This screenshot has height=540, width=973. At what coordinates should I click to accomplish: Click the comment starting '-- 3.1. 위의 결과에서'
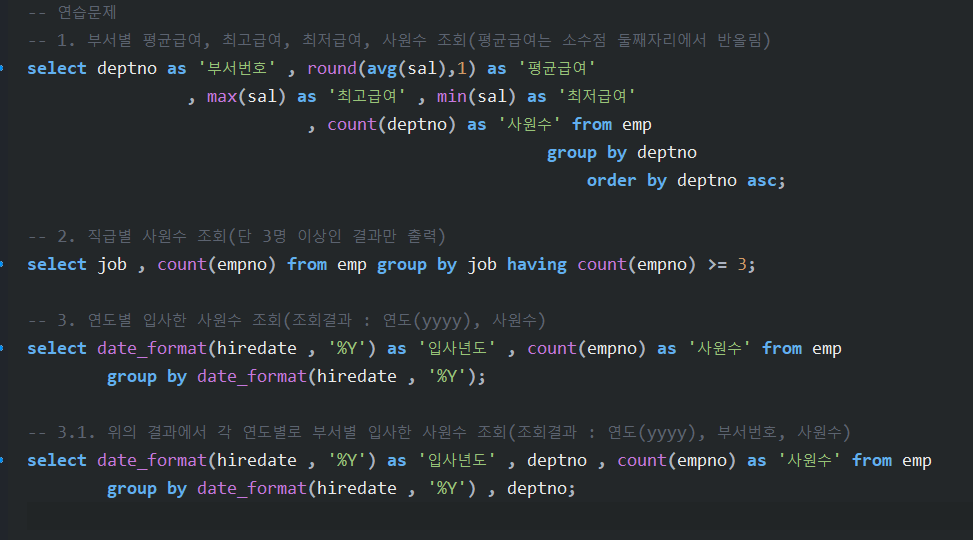[439, 432]
